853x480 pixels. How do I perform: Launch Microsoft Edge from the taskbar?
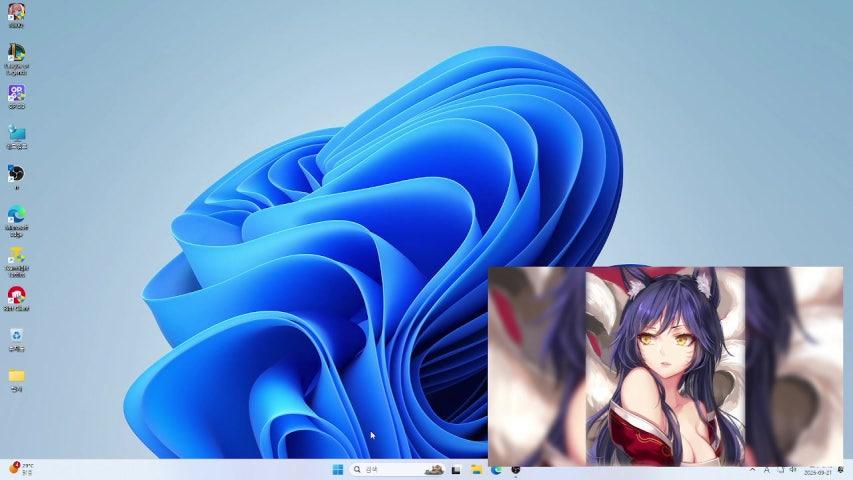pyautogui.click(x=496, y=469)
